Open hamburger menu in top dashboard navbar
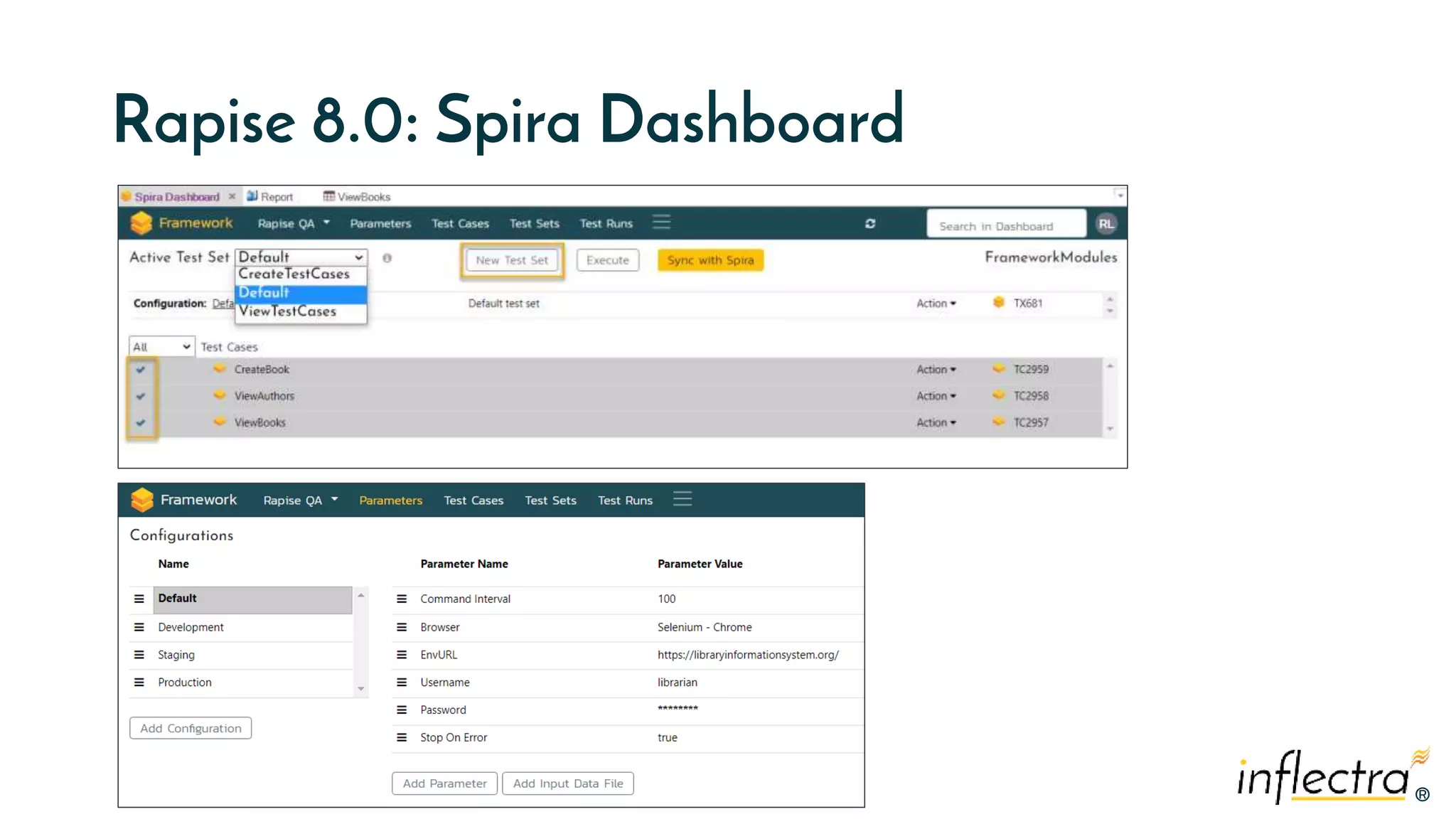The image size is (1456, 819). (x=662, y=223)
